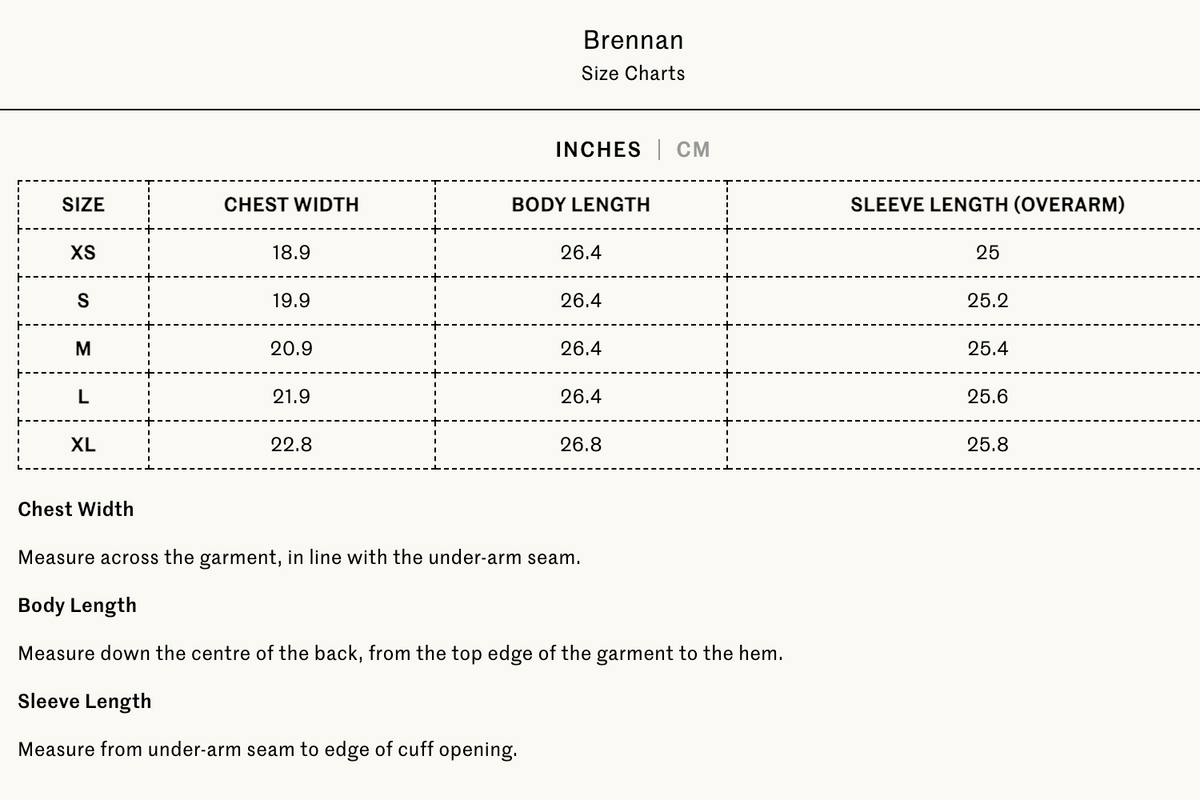Click the 18.9 chest width value
1200x800 pixels.
(291, 253)
